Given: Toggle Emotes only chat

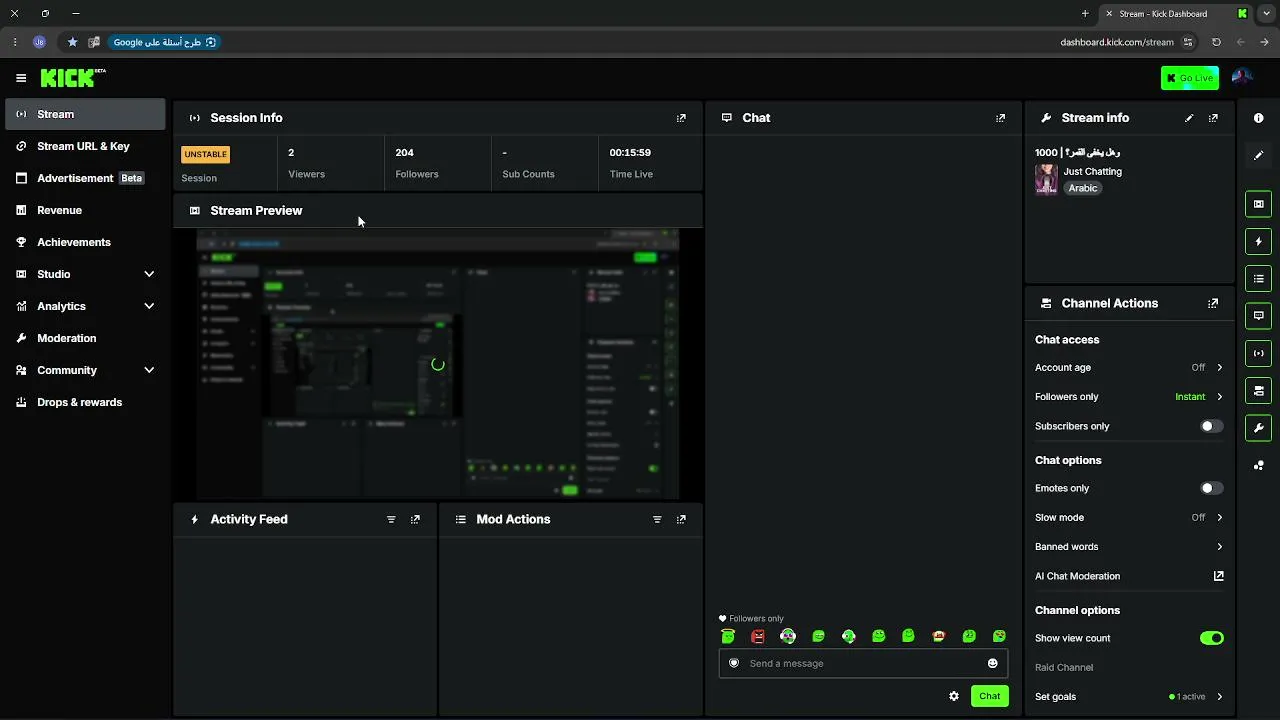Looking at the screenshot, I should click(1211, 488).
